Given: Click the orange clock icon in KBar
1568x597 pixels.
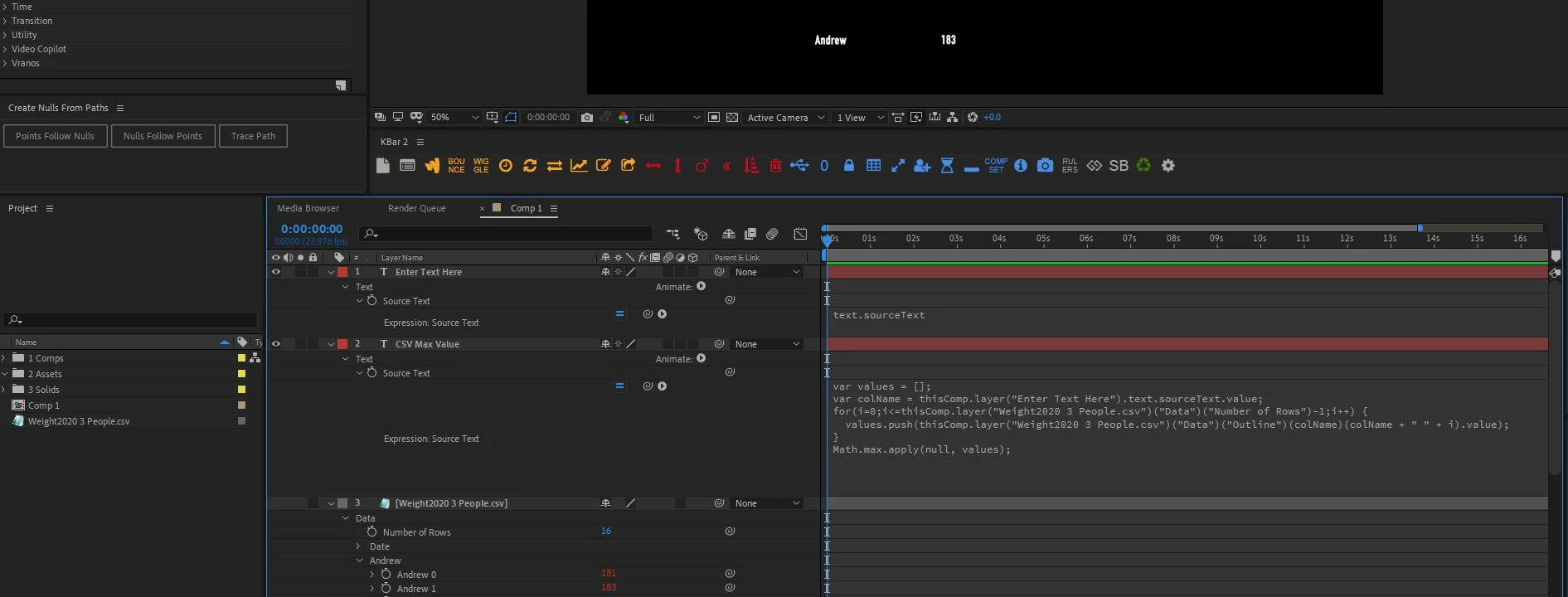Looking at the screenshot, I should [506, 166].
